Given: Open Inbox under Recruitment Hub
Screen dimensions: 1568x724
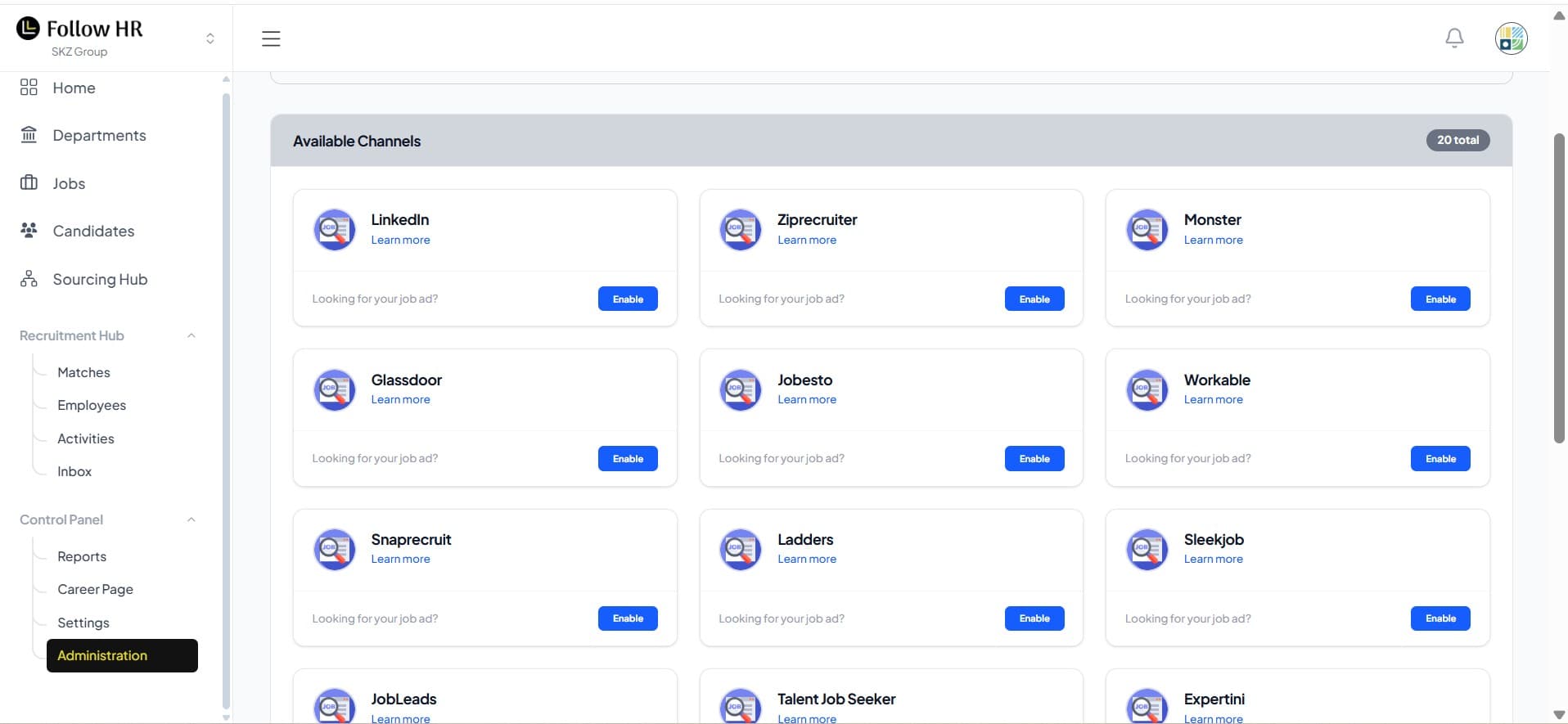Looking at the screenshot, I should (74, 471).
